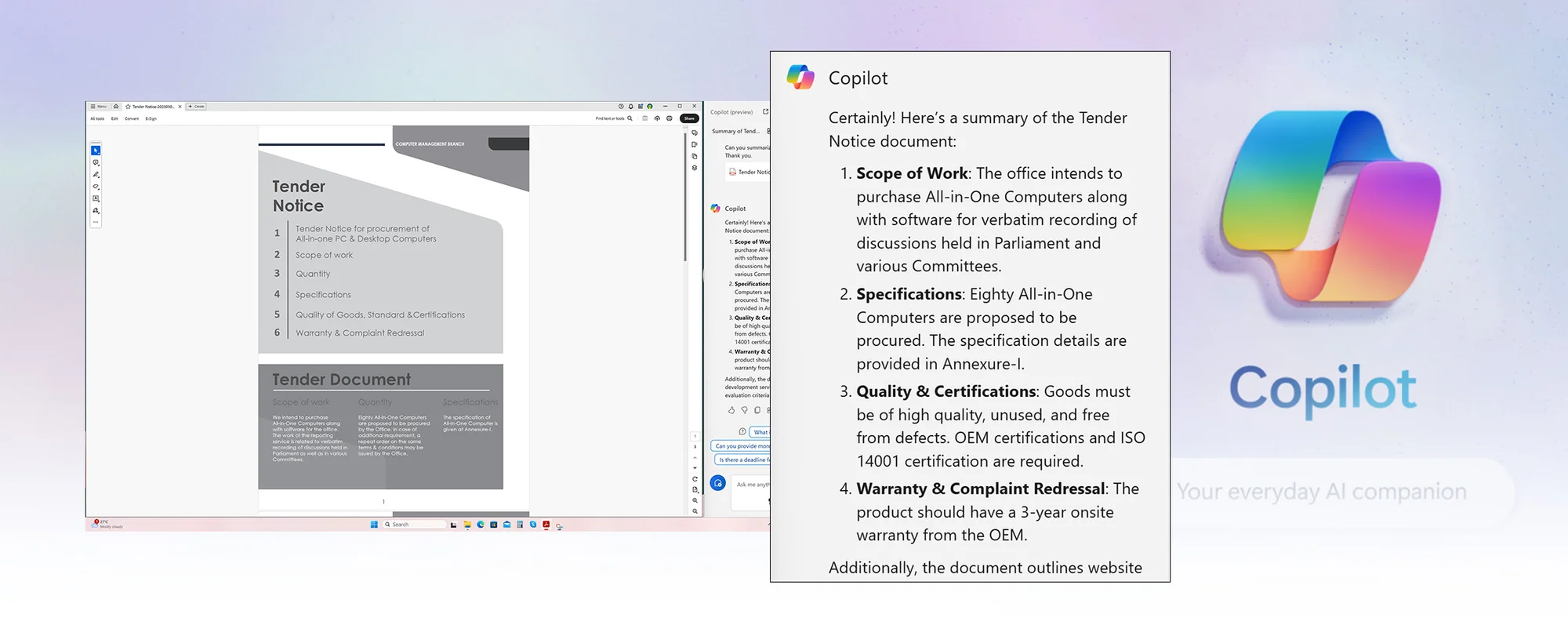Click thumbs down on Copilot response
The width and height of the screenshot is (1568, 636).
[x=744, y=410]
